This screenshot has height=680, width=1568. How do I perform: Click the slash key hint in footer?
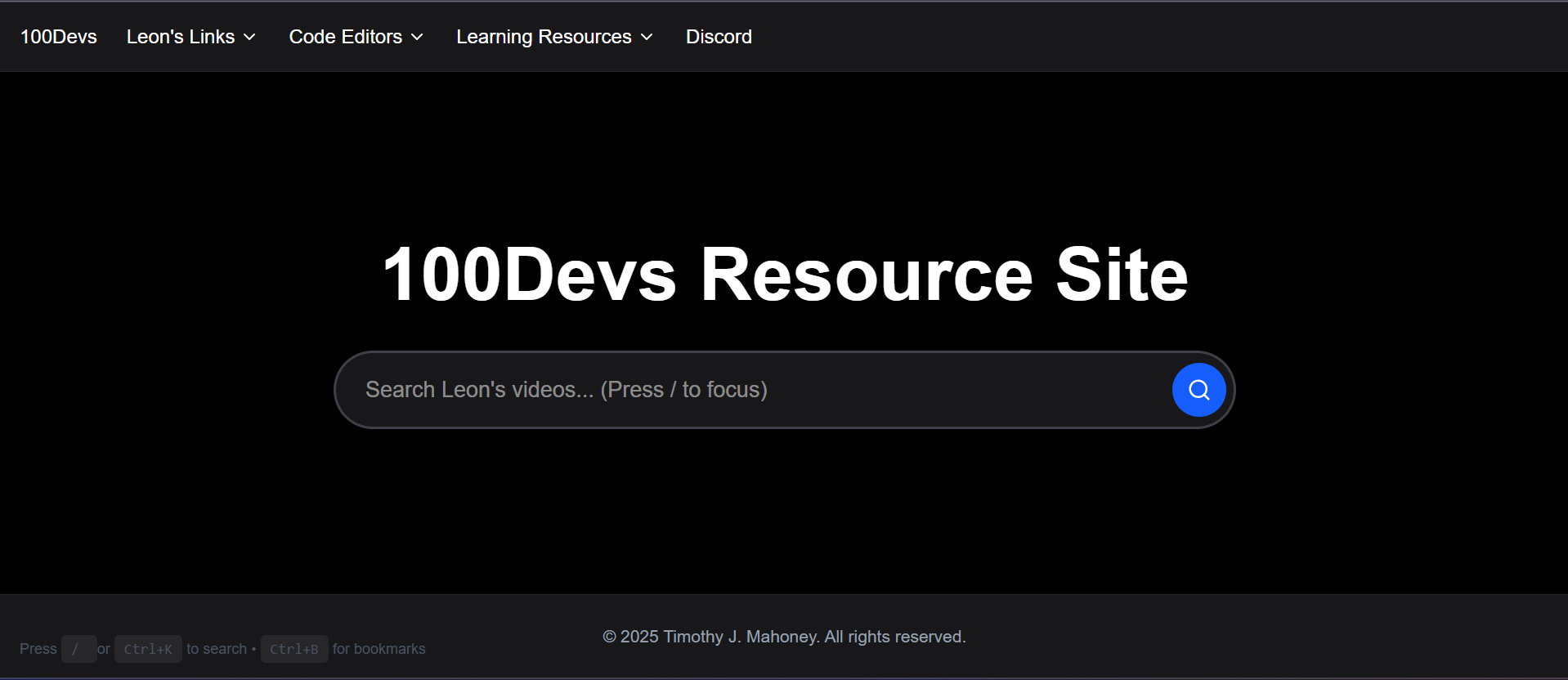coord(78,649)
